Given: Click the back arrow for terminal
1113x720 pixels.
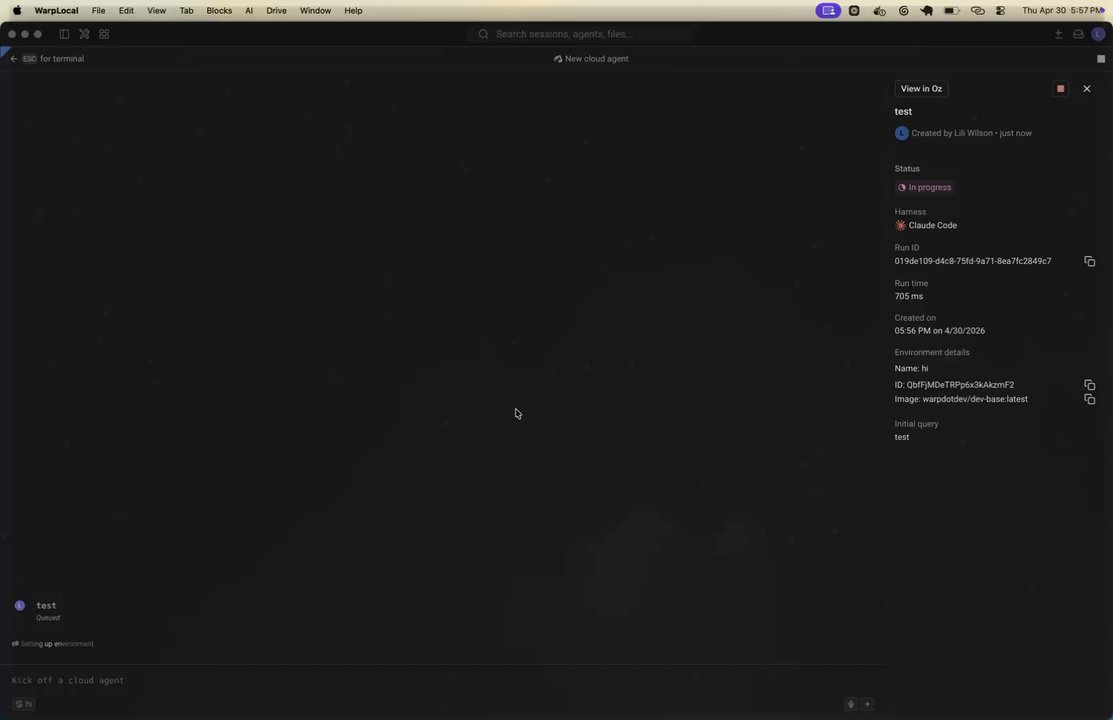Looking at the screenshot, I should coord(13,59).
